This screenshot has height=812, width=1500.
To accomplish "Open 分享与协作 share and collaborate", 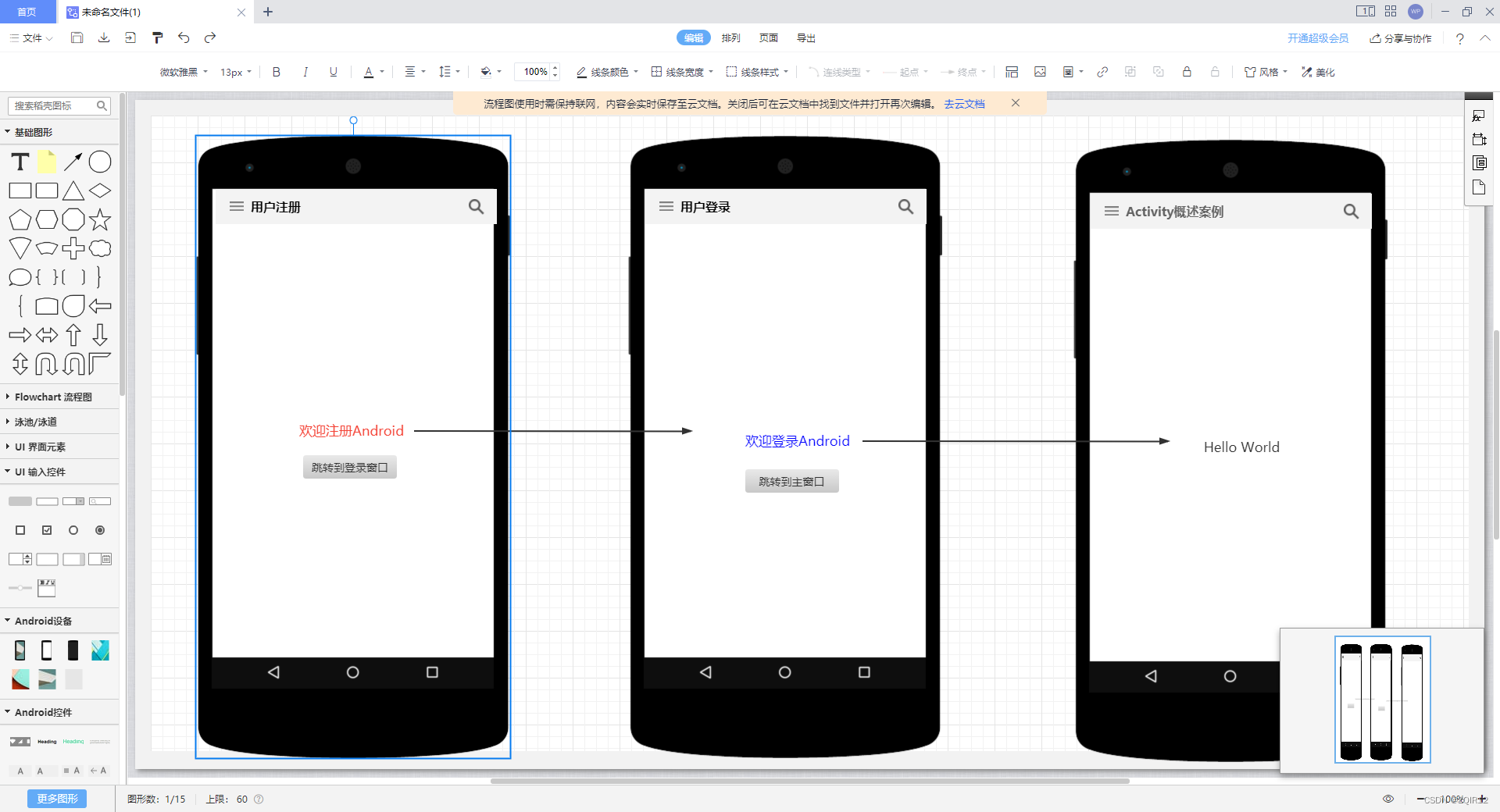I will point(1401,38).
